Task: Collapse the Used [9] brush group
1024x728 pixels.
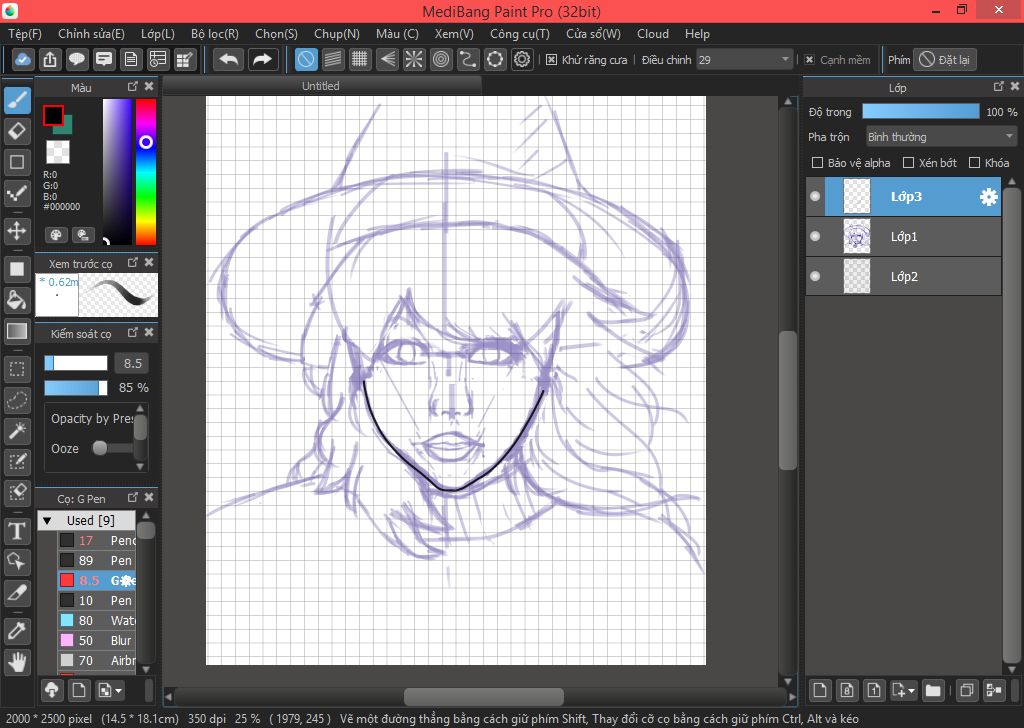Action: [x=47, y=520]
